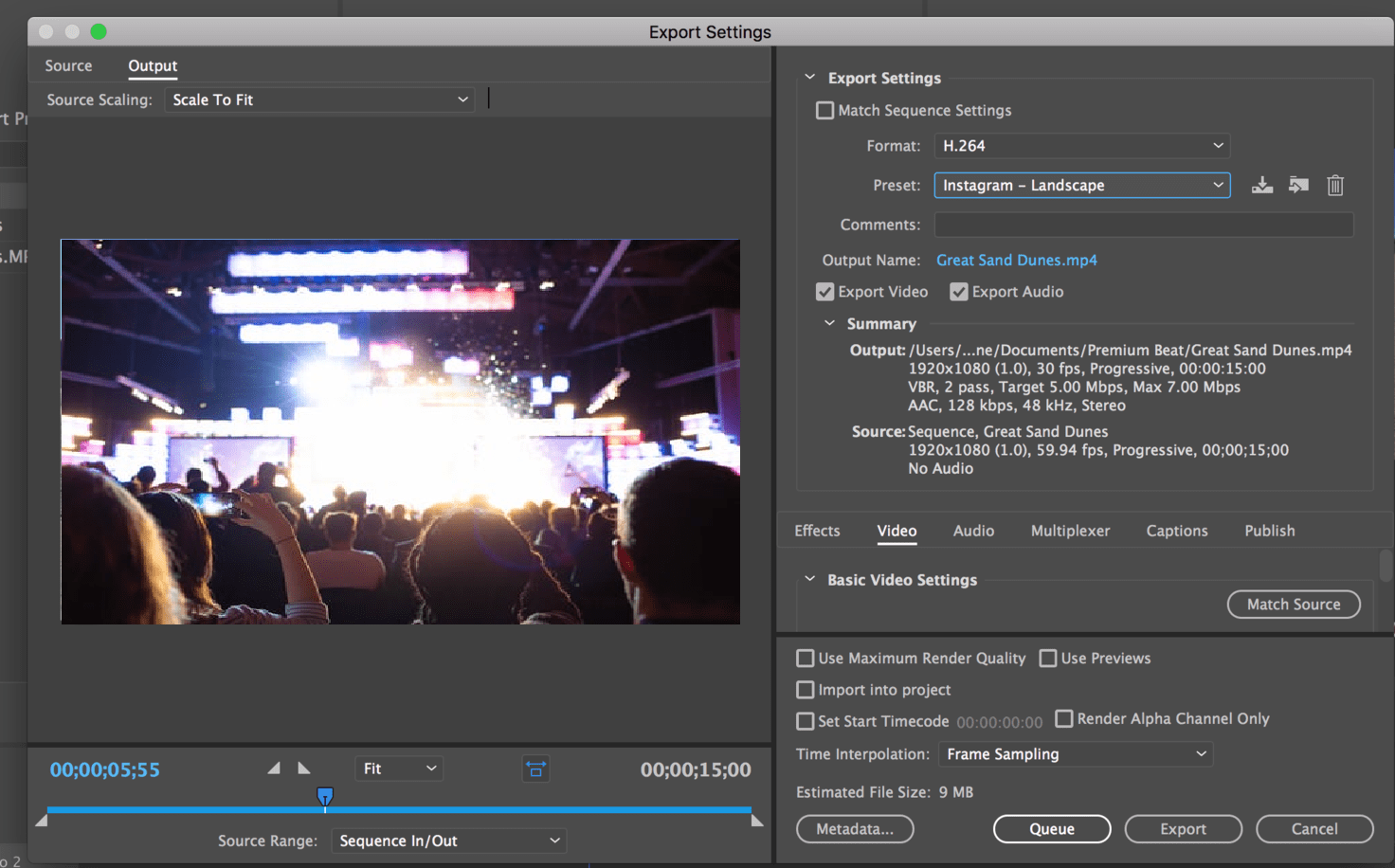
Task: Click into the Comments text field
Action: [x=1143, y=226]
